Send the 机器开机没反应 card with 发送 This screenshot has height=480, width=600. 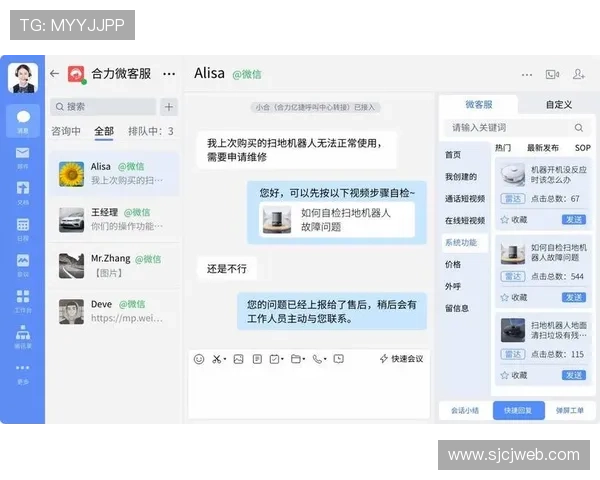(x=574, y=220)
